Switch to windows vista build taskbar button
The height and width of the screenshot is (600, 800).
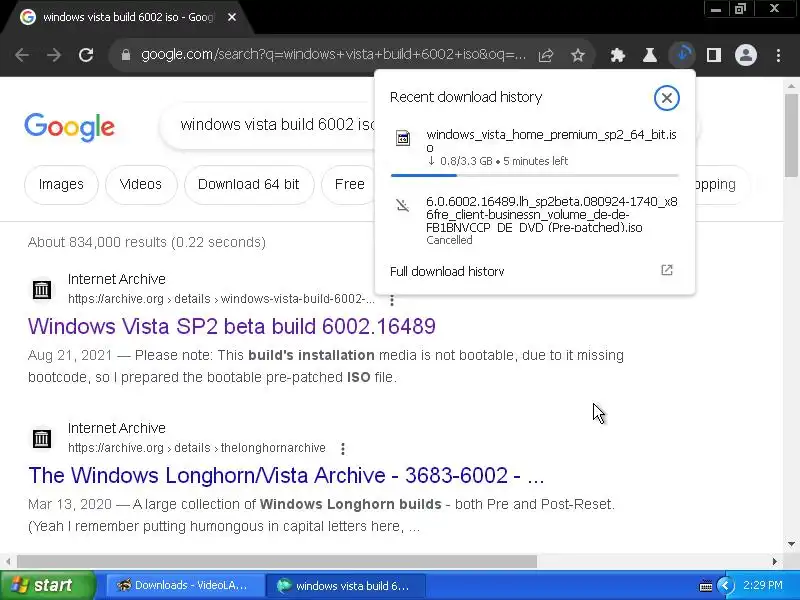click(345, 585)
